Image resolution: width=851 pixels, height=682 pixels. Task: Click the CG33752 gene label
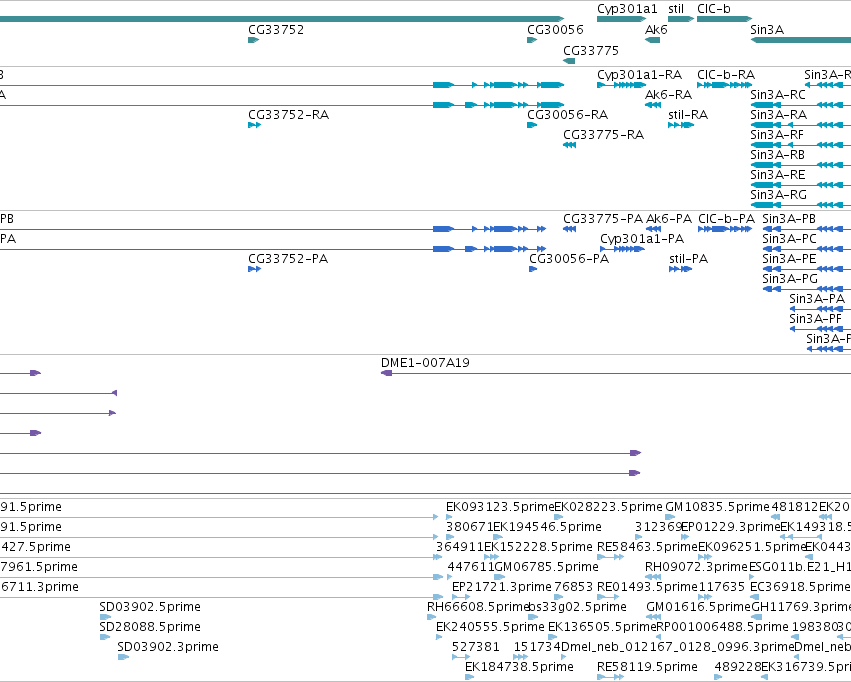pyautogui.click(x=276, y=29)
